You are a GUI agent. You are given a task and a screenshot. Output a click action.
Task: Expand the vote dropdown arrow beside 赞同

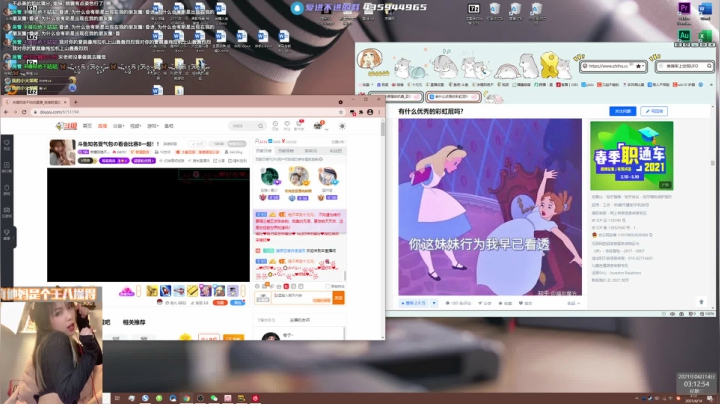point(434,303)
